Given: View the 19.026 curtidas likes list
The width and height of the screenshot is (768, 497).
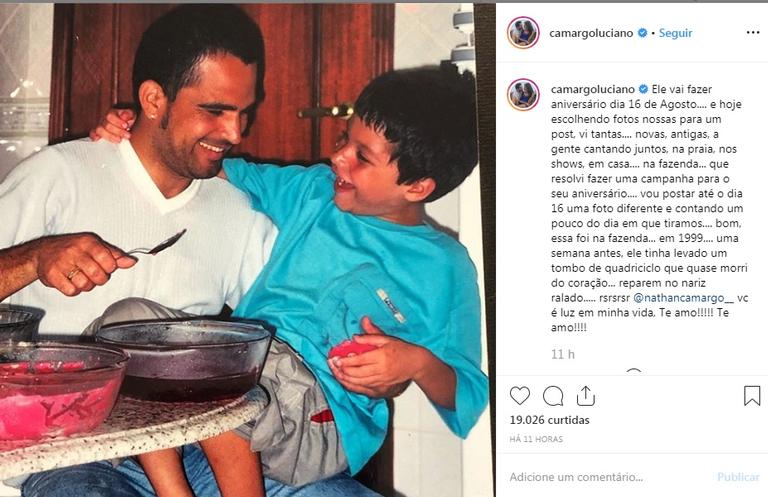Looking at the screenshot, I should (x=550, y=420).
